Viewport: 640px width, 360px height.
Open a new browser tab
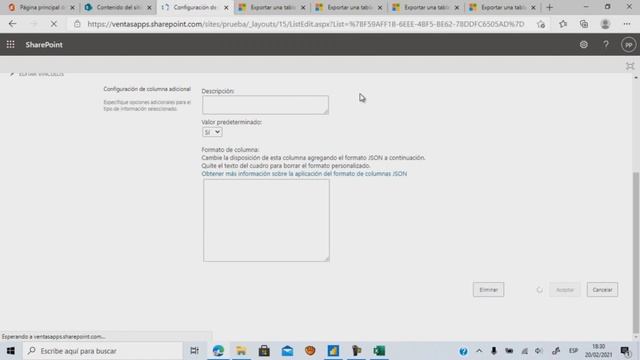[x=549, y=7]
